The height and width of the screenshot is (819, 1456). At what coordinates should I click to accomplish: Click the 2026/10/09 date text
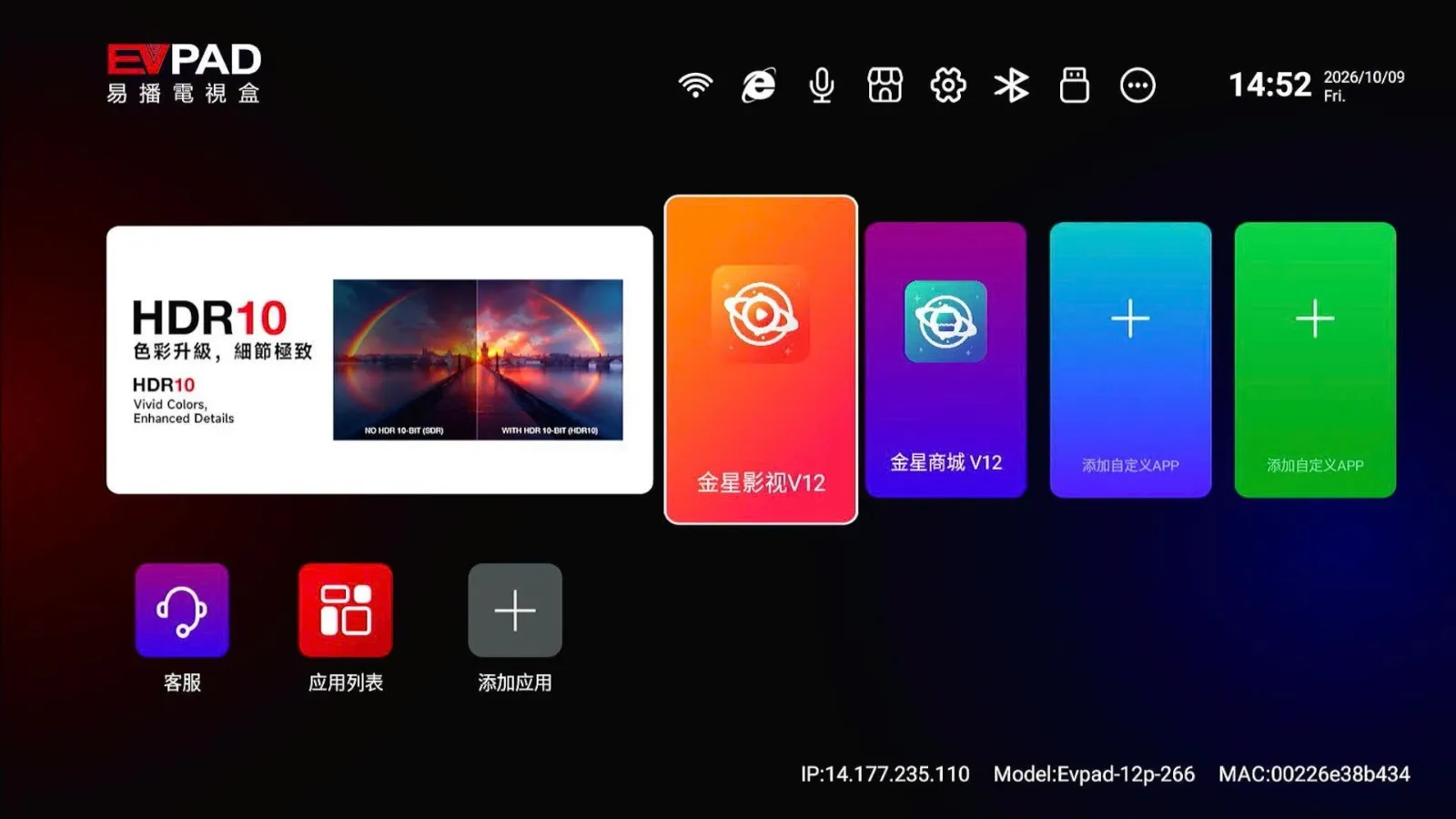click(x=1364, y=77)
